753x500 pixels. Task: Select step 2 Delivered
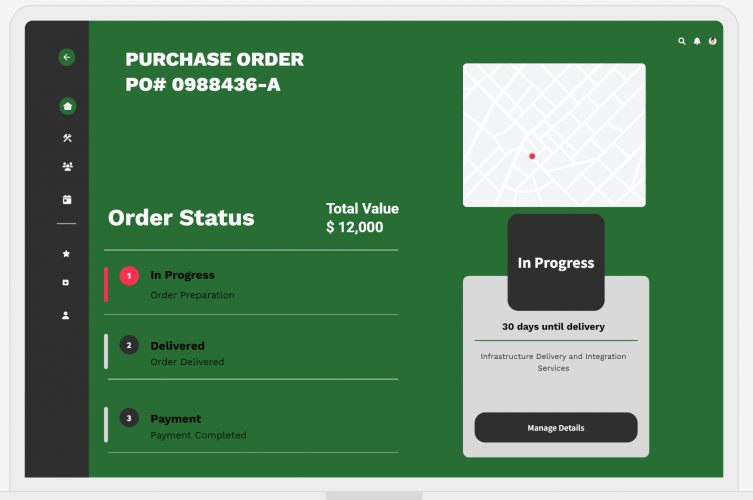[x=177, y=346]
